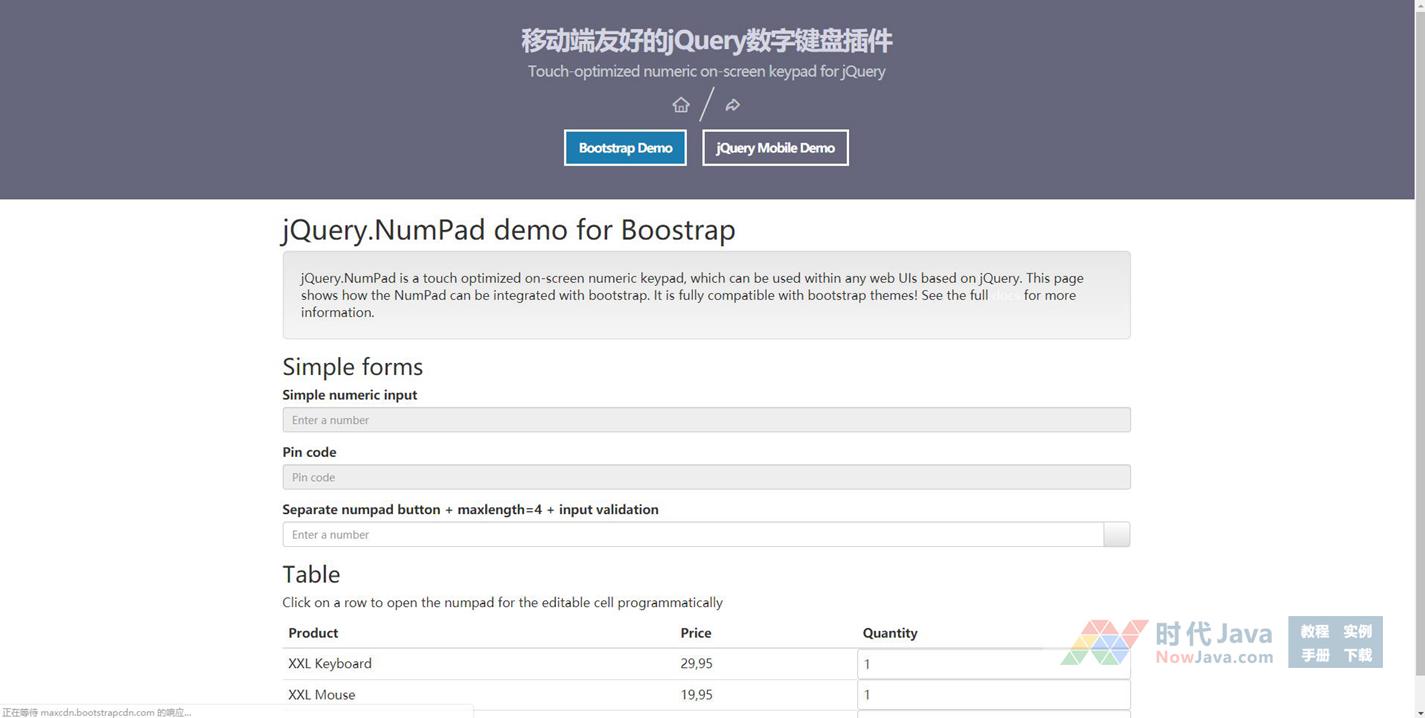This screenshot has width=1425, height=718.
Task: Switch to jQuery Mobile Demo
Action: 775,148
